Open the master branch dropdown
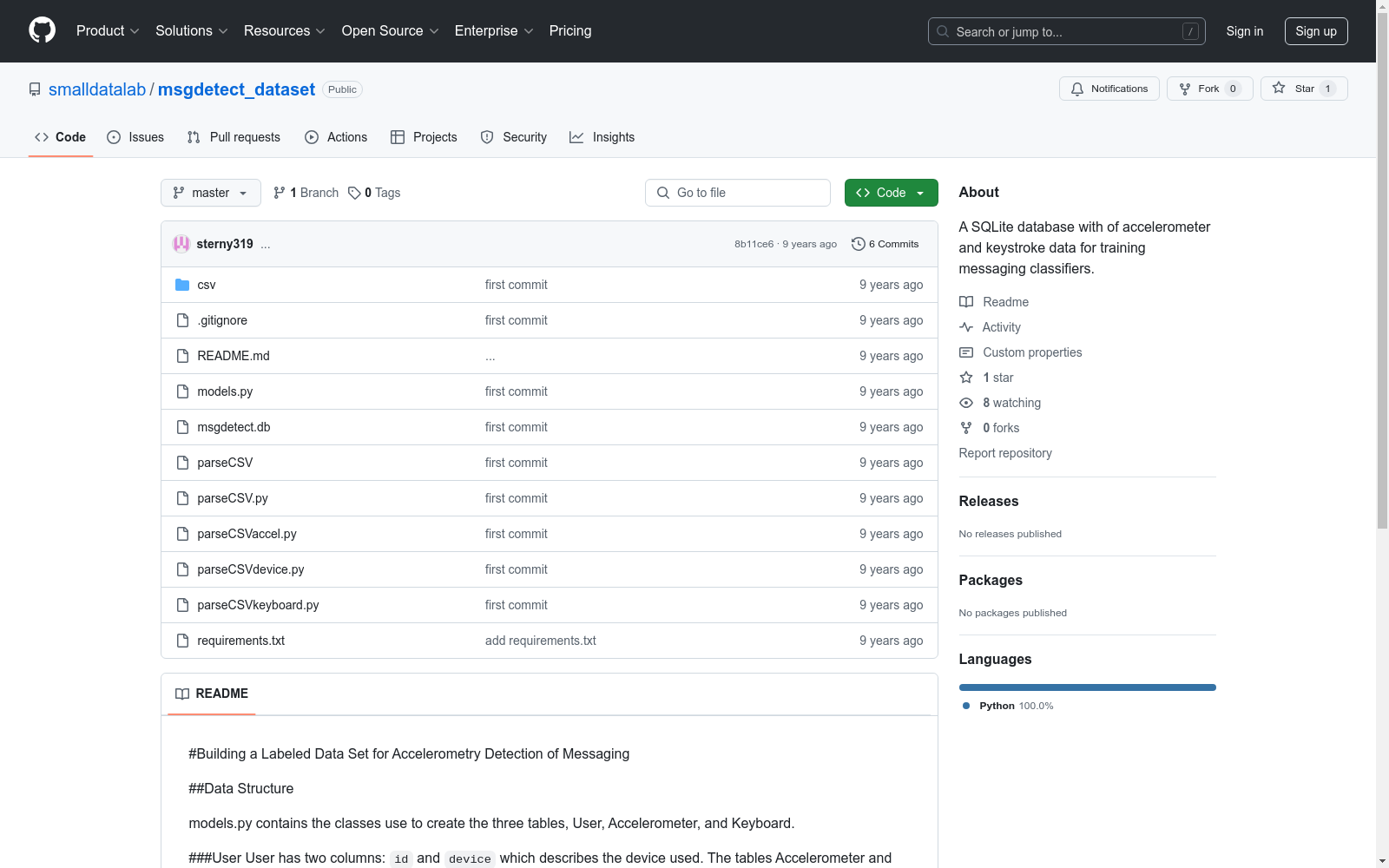The width and height of the screenshot is (1389, 868). coord(211,193)
